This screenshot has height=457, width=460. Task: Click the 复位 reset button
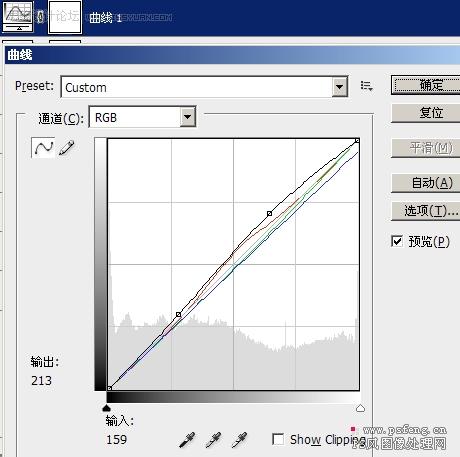[426, 113]
